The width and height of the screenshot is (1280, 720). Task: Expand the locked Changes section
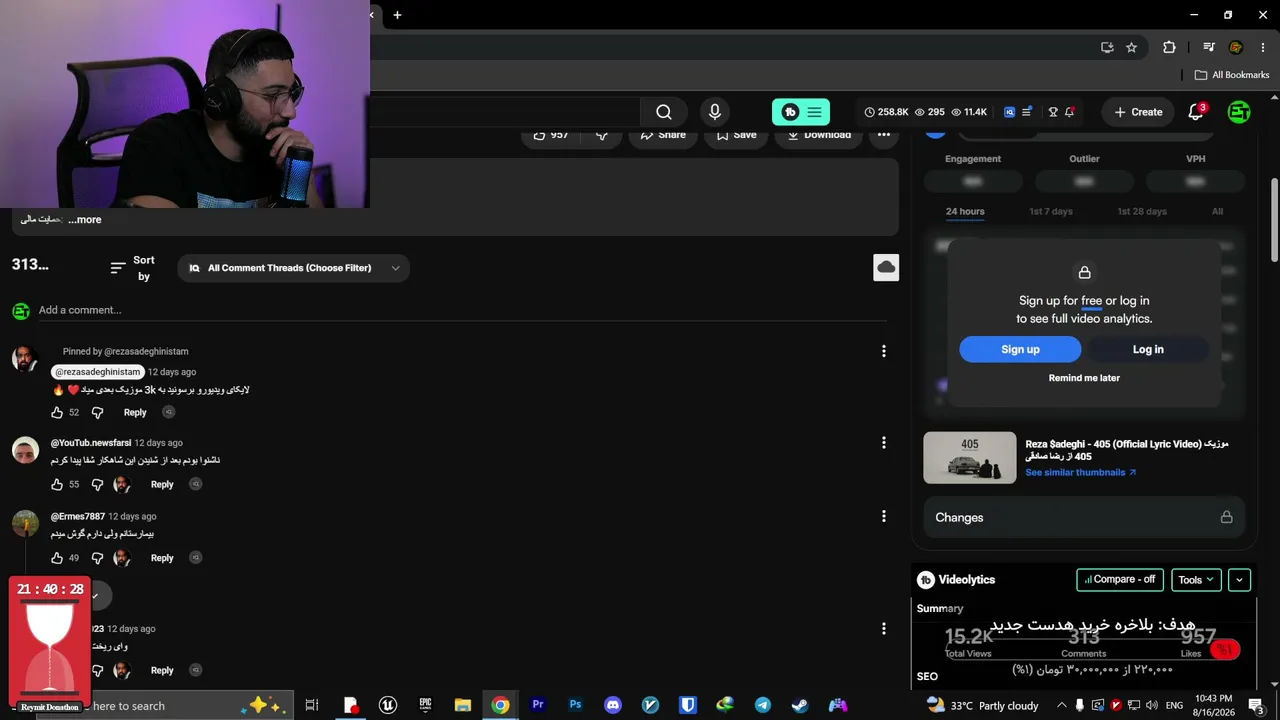coord(1084,517)
